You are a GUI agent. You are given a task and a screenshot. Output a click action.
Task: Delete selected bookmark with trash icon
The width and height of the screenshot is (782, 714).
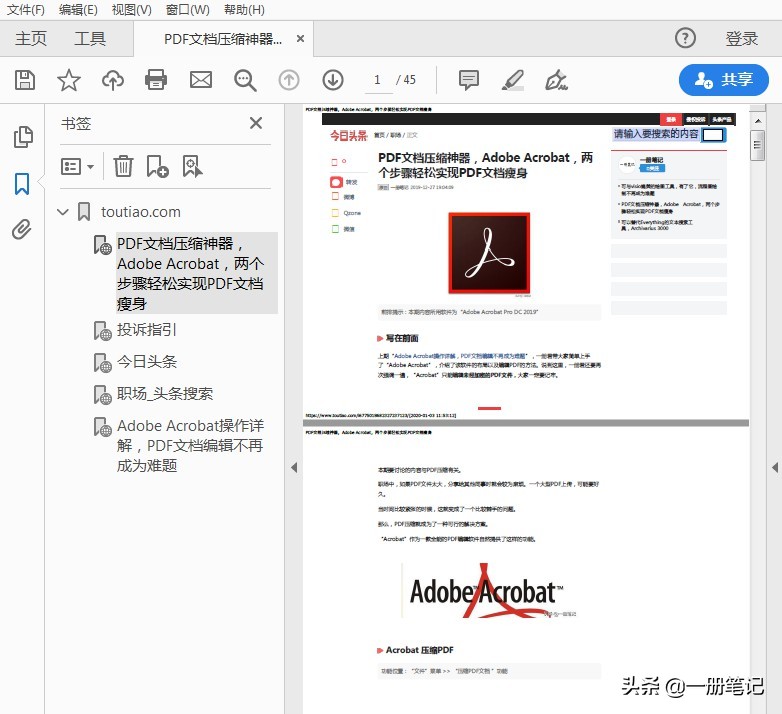click(123, 166)
